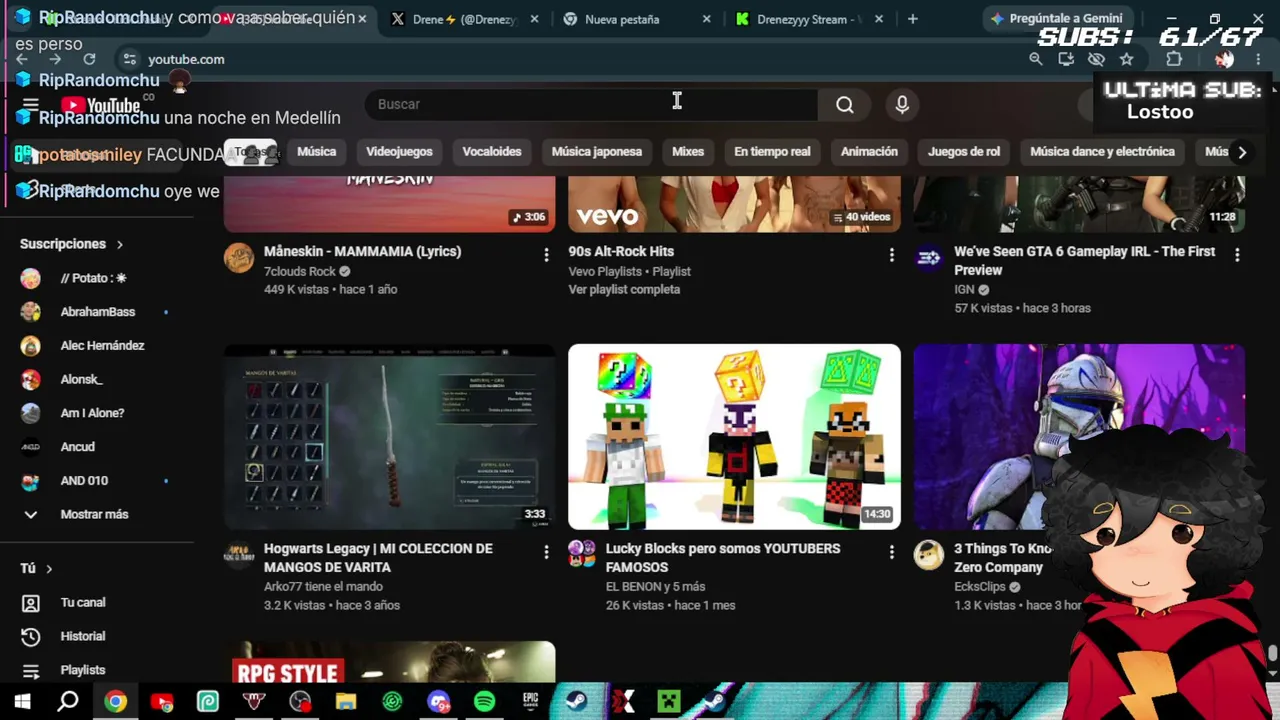Reload the page with Chrome's refresh icon
This screenshot has width=1280, height=720.
(89, 59)
